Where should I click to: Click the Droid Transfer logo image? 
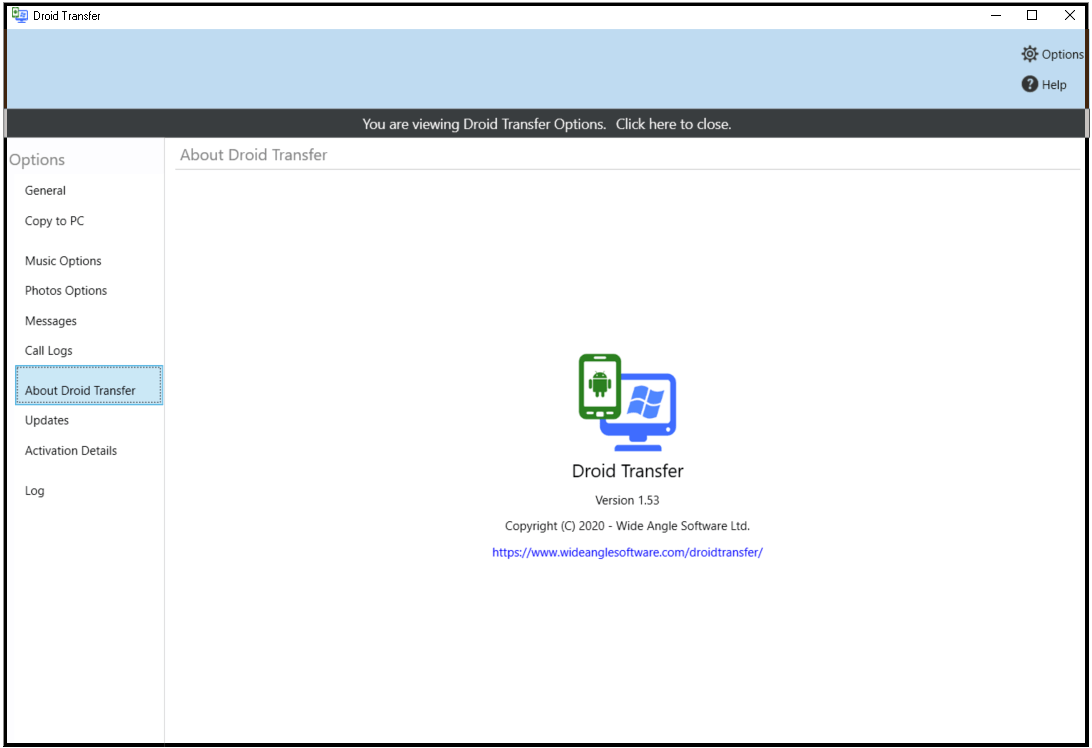click(627, 402)
